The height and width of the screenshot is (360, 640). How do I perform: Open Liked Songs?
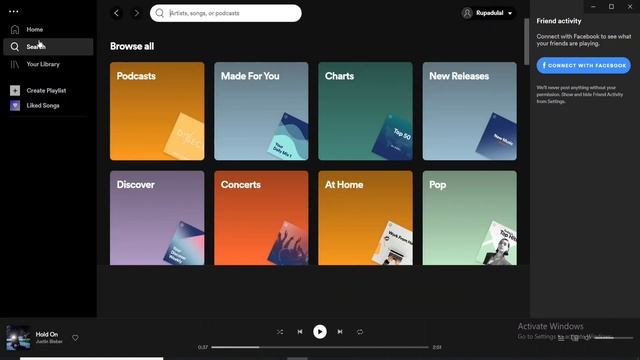click(x=43, y=105)
